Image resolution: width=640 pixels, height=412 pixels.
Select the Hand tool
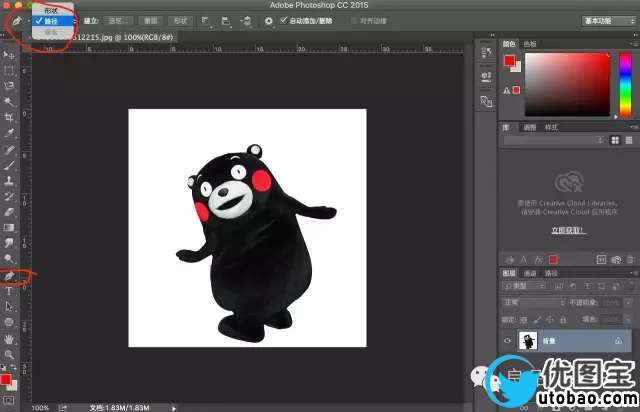9,339
